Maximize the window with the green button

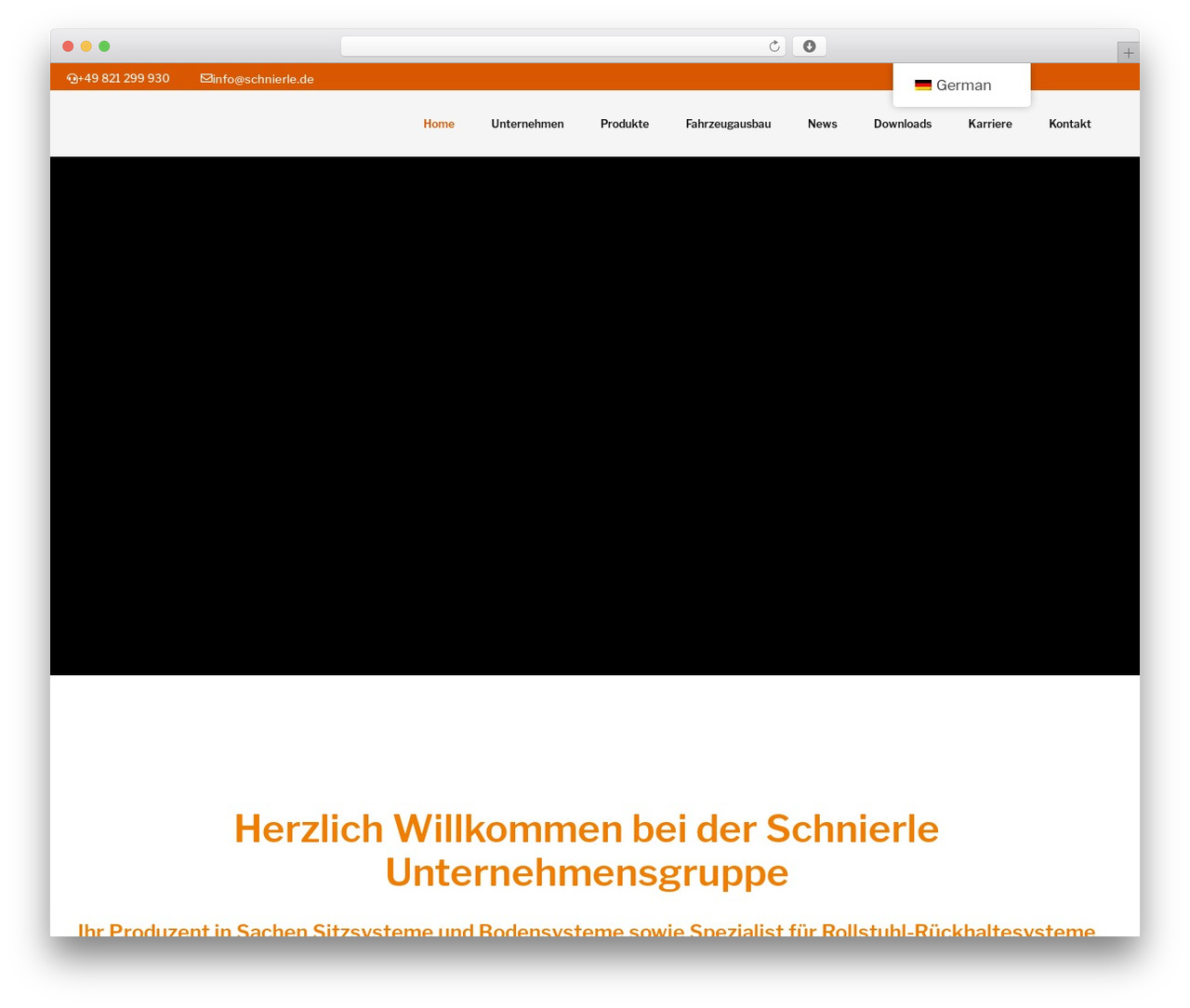pos(104,46)
